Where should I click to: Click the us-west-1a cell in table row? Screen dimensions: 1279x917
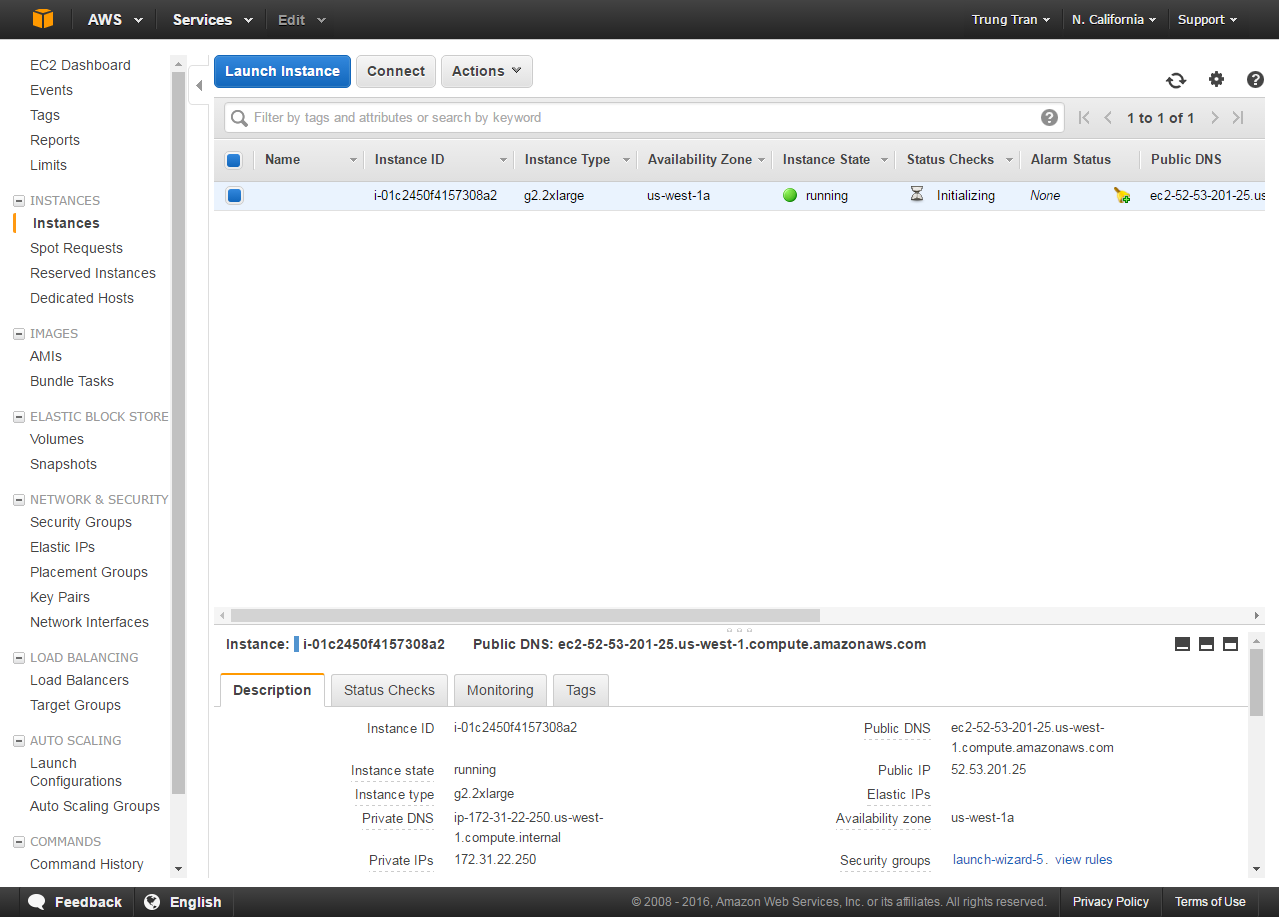tap(678, 195)
